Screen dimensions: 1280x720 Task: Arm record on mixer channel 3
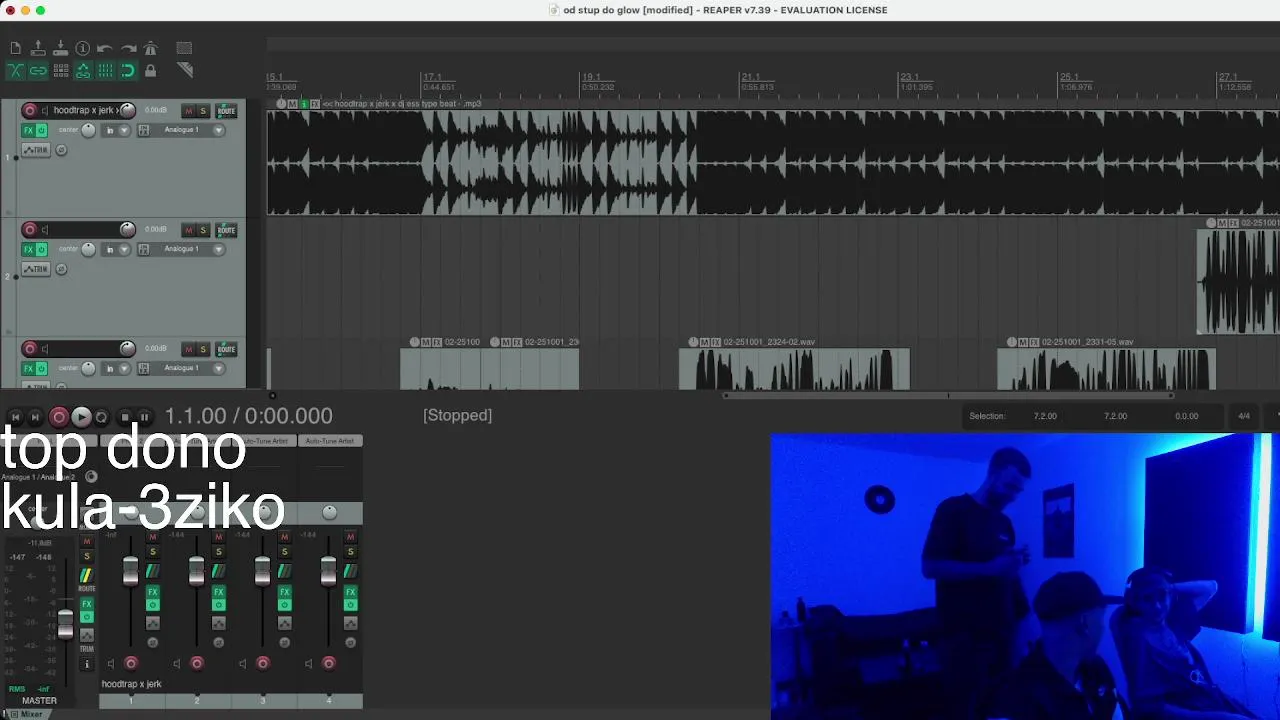coord(263,663)
